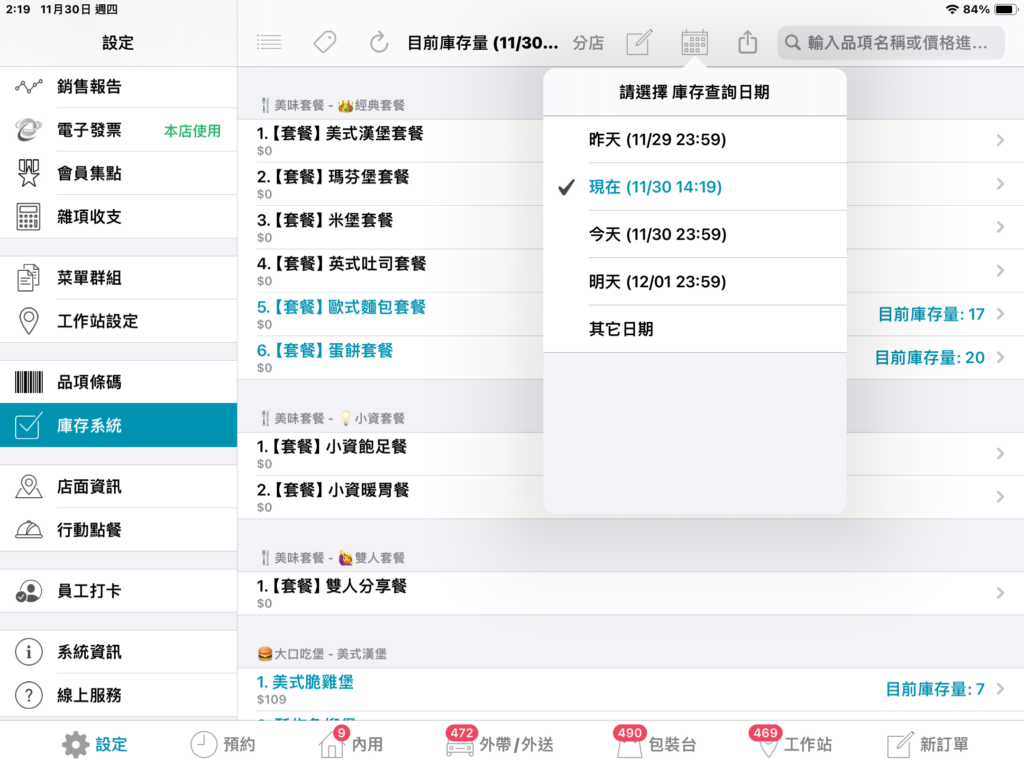Tap 本店使用 label next to 電子發票
The height and width of the screenshot is (768, 1024).
[x=192, y=131]
